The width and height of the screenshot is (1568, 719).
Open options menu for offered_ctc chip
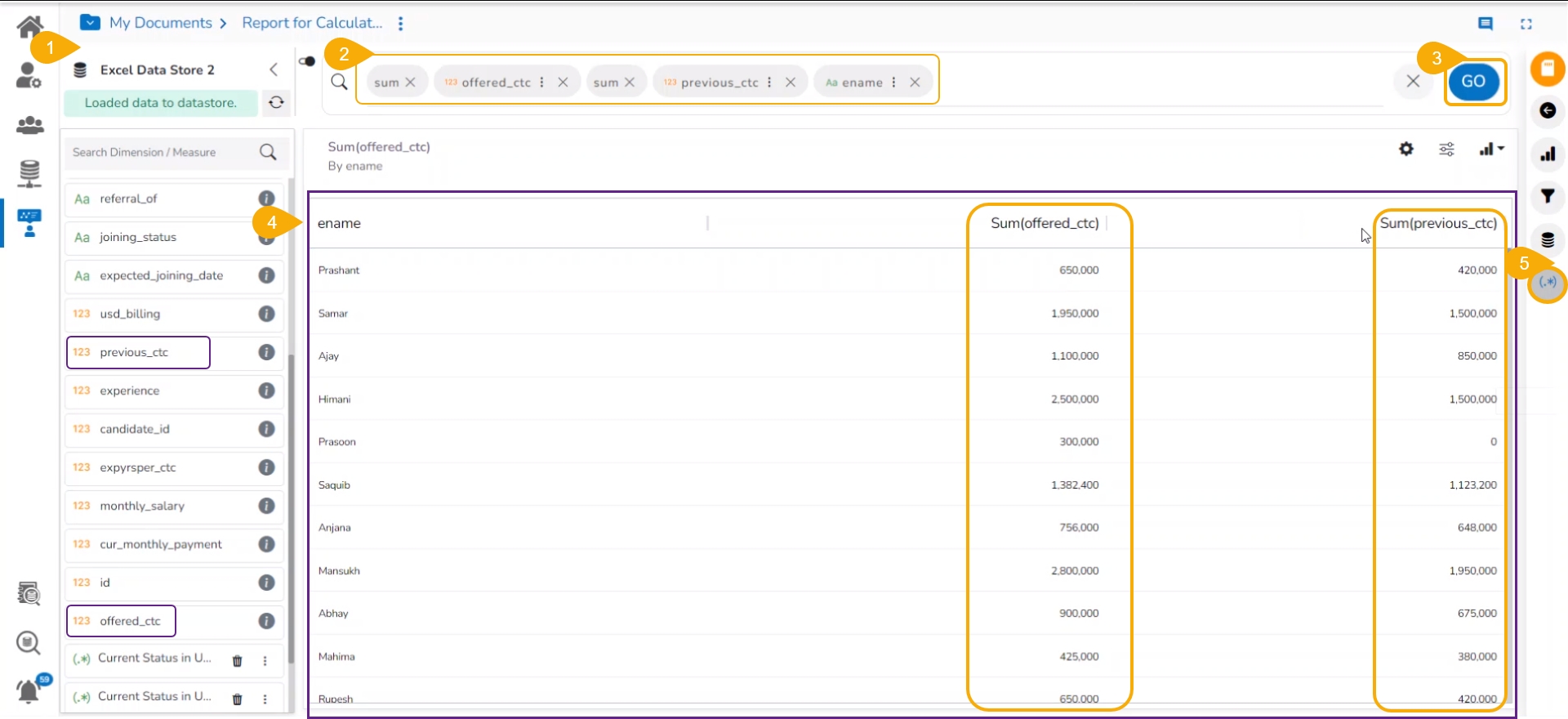[542, 83]
